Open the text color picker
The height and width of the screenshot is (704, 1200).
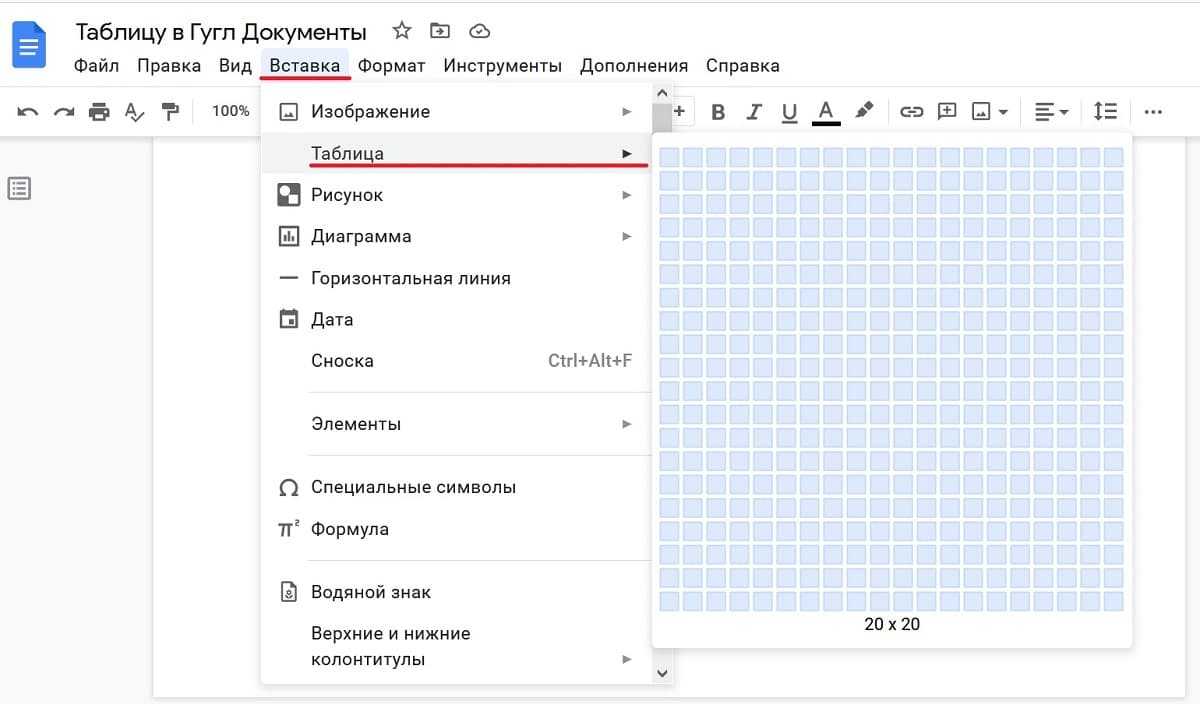click(x=826, y=112)
